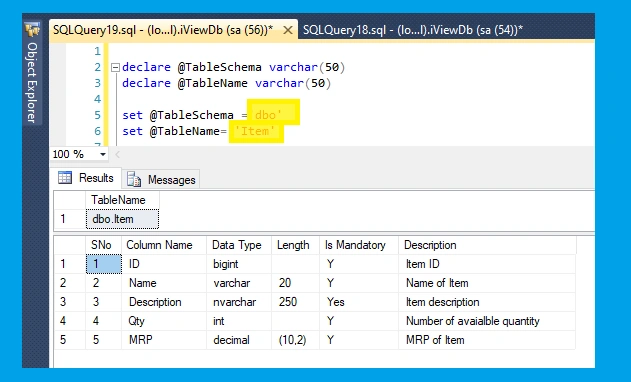Click the Messages document icon

coord(134,180)
